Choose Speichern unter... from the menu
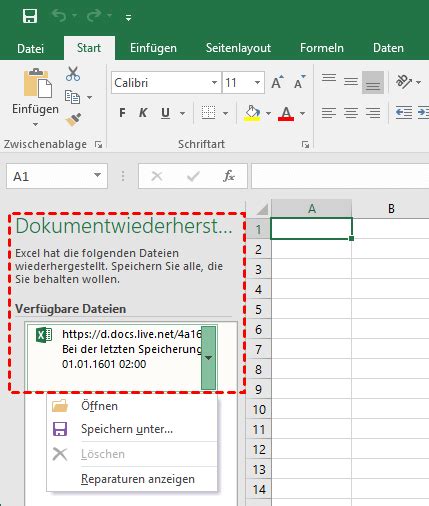Screen dimensions: 429x506 tap(132, 429)
